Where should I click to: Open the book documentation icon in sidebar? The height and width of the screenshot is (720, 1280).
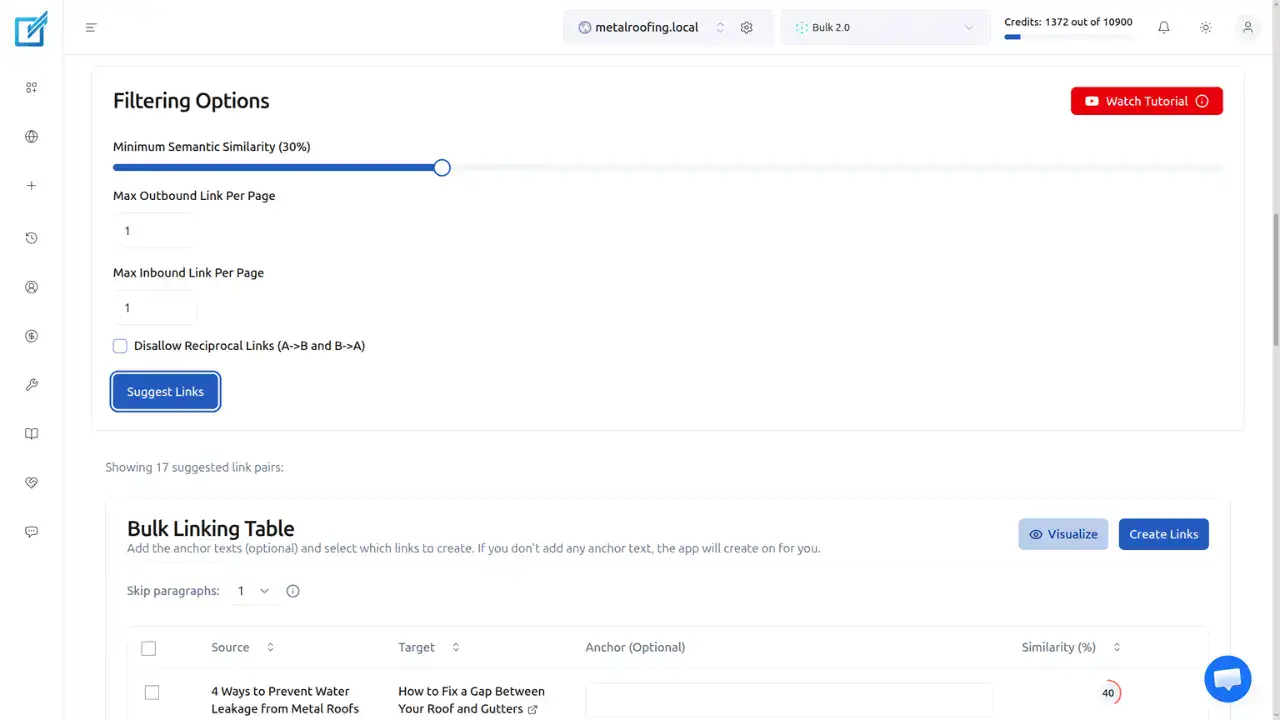click(x=31, y=434)
